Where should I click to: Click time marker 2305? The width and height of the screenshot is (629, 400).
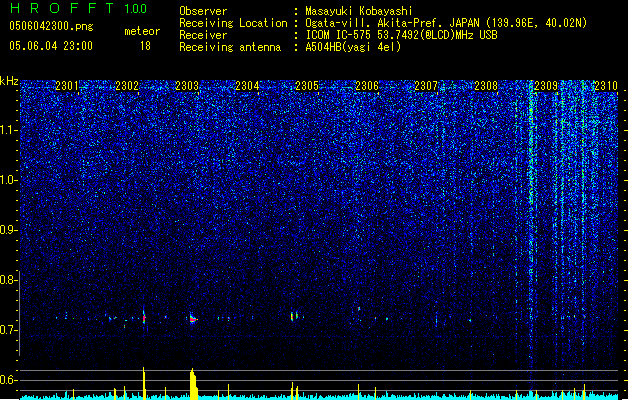click(x=307, y=85)
